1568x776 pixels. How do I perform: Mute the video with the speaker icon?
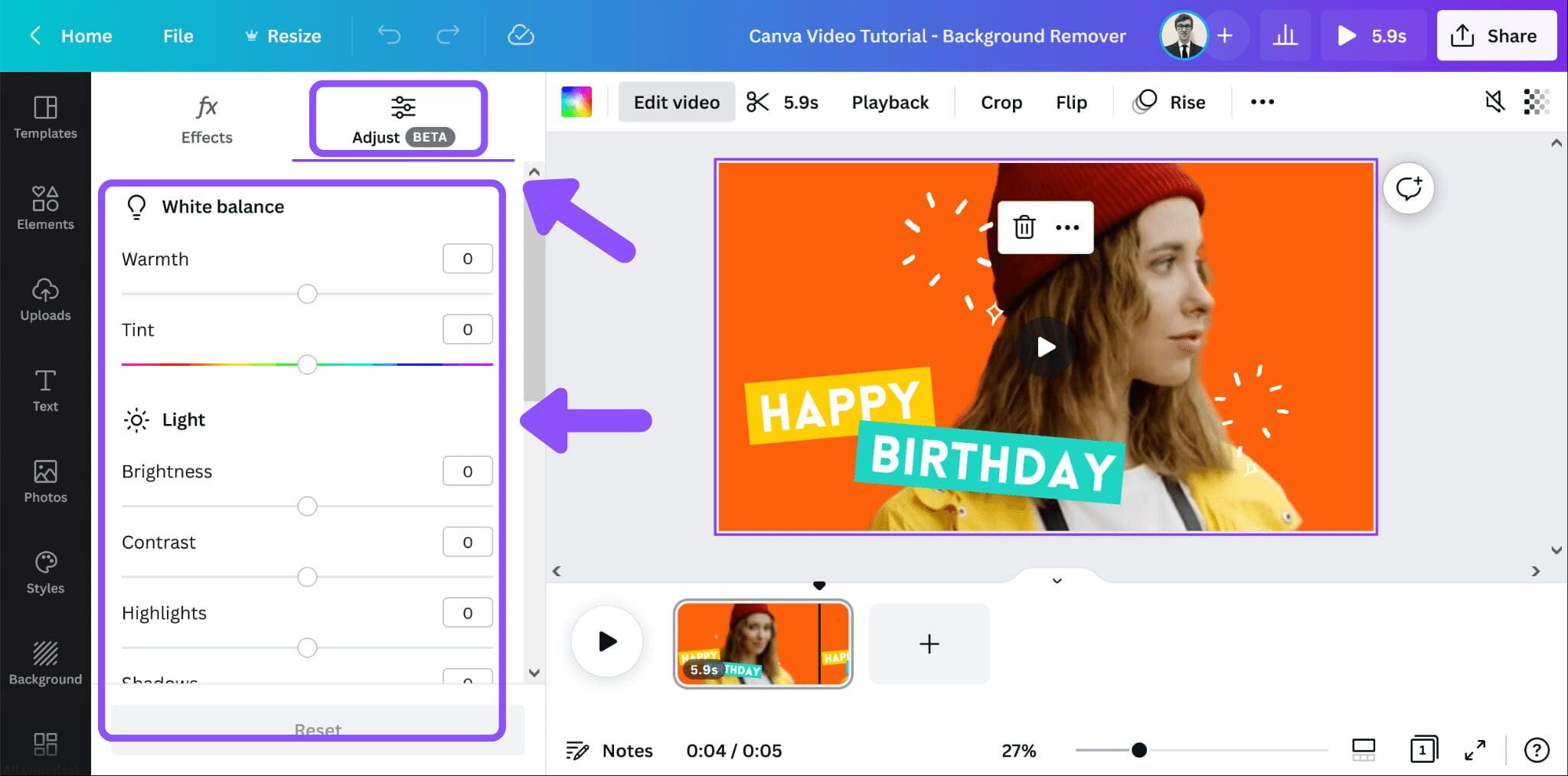[x=1494, y=101]
